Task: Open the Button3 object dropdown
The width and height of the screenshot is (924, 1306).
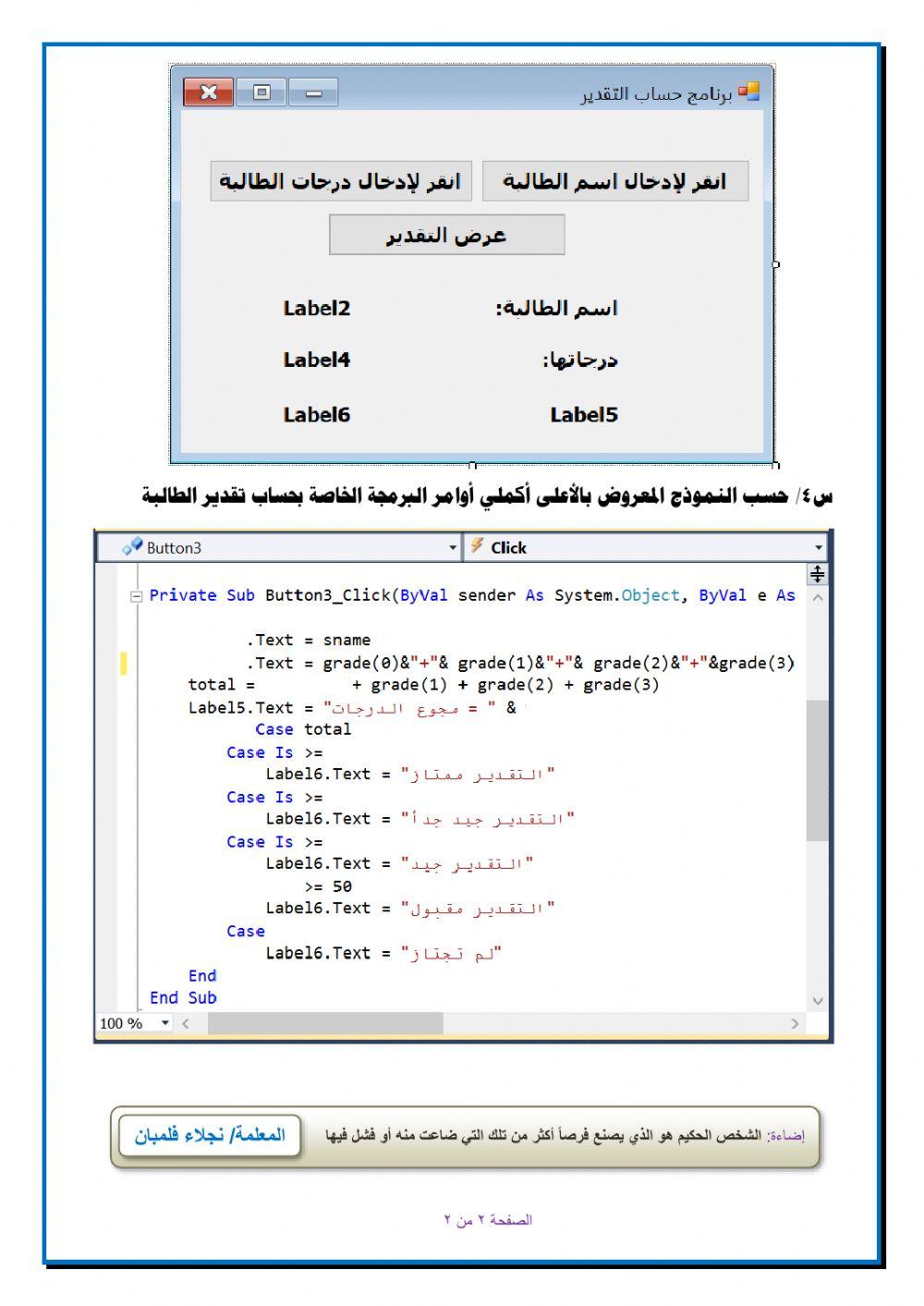Action: (453, 548)
